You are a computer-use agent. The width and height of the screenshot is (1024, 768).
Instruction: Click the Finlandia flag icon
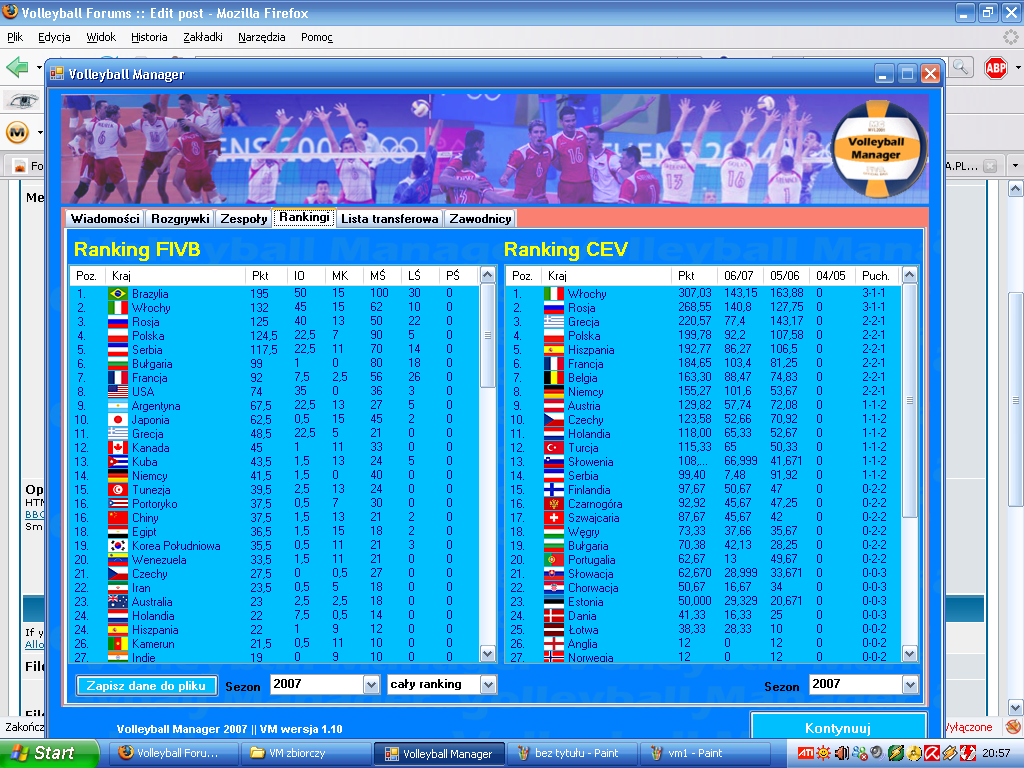click(x=554, y=490)
